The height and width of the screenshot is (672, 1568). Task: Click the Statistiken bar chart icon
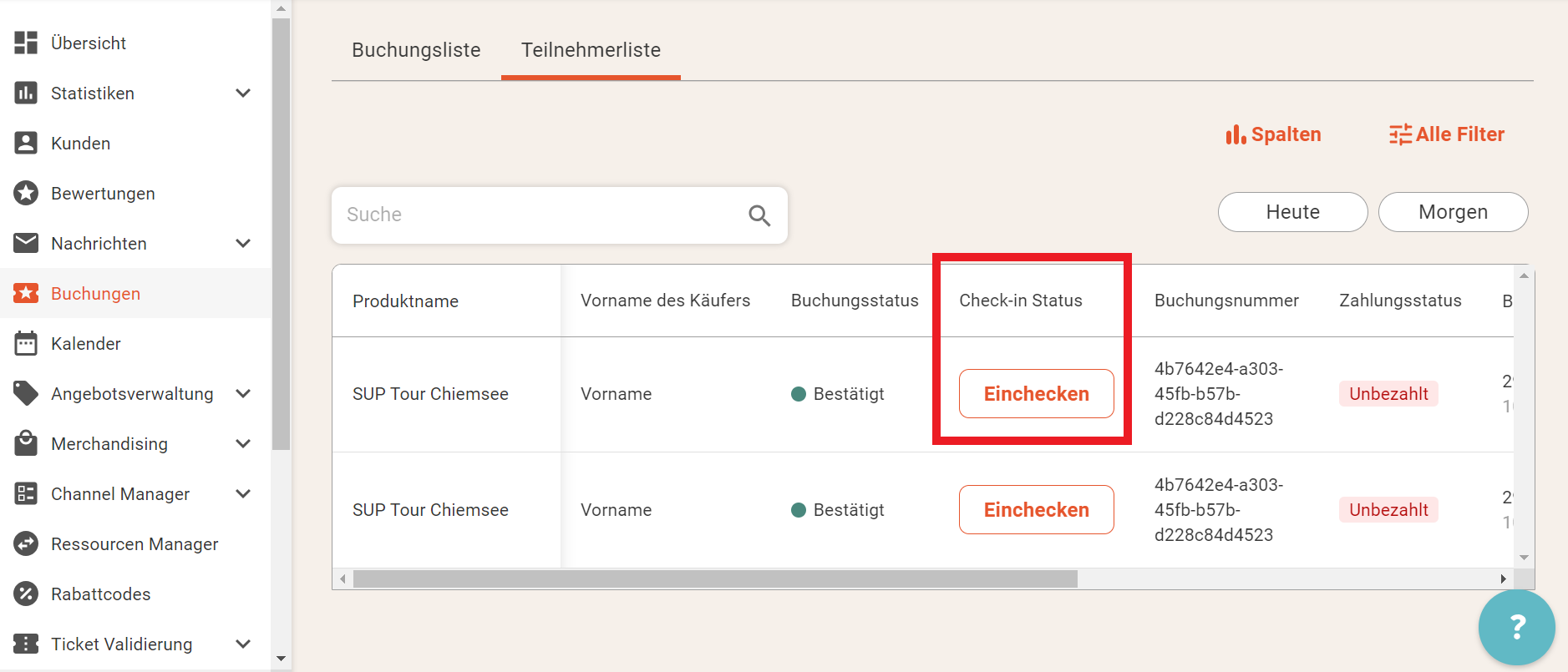pyautogui.click(x=26, y=93)
